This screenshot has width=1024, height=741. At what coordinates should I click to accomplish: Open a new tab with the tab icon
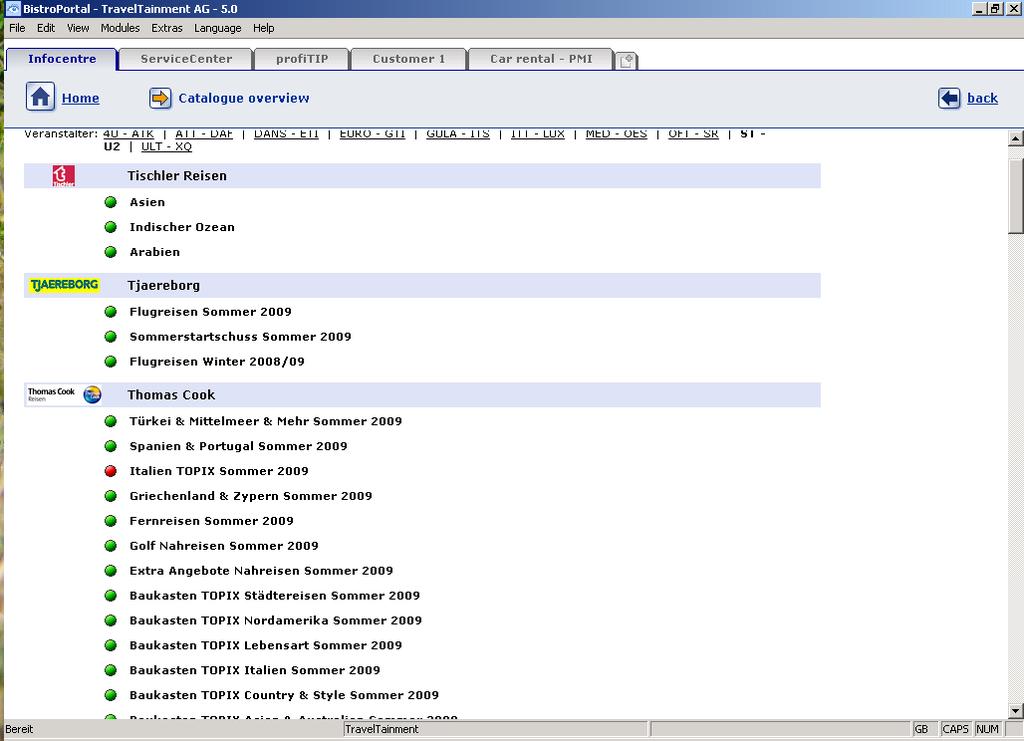pyautogui.click(x=626, y=61)
